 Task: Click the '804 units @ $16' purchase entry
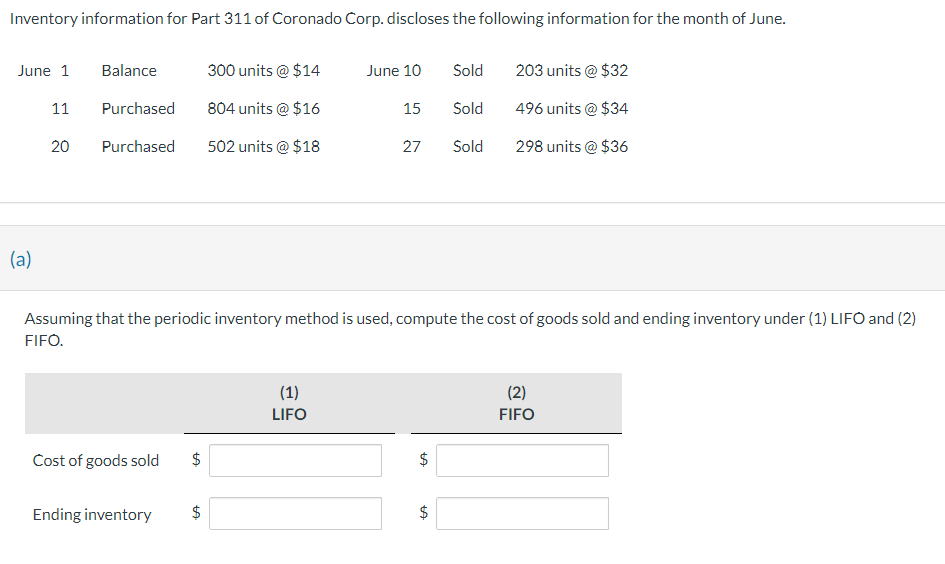264,108
